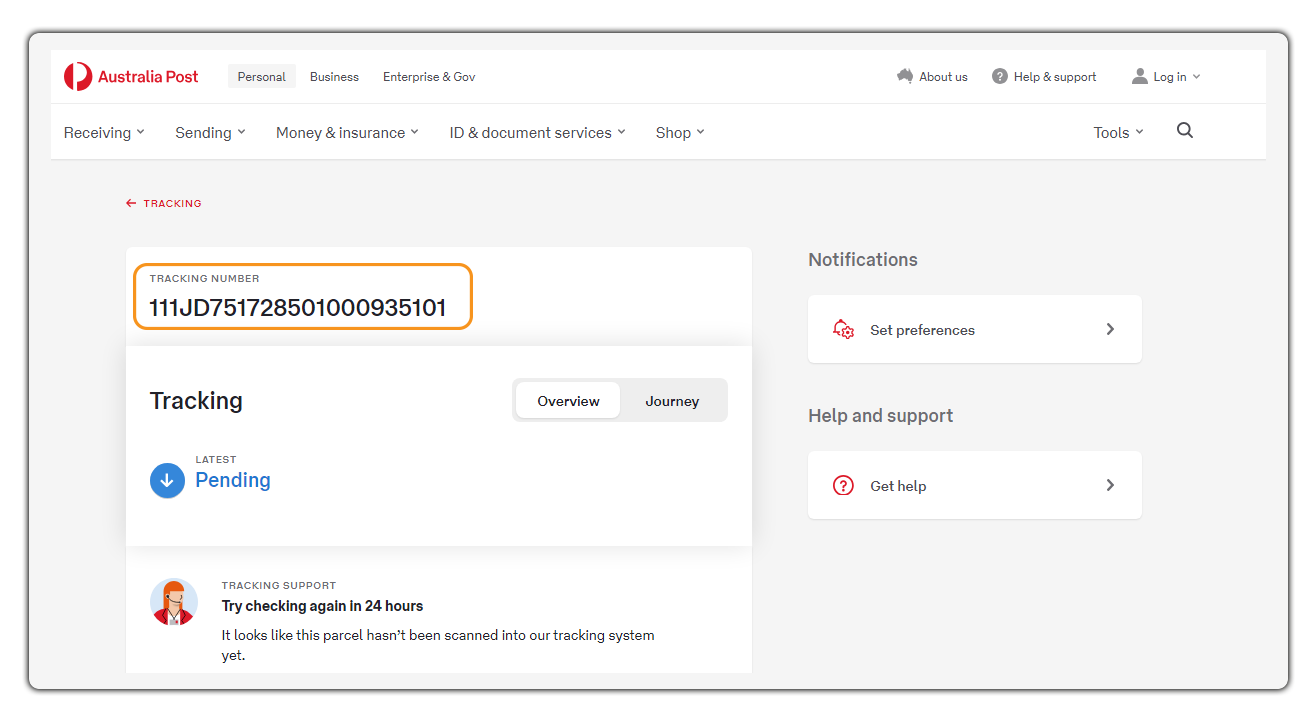This screenshot has width=1316, height=721.
Task: Click the TRACKING NUMBER label
Action: point(204,279)
